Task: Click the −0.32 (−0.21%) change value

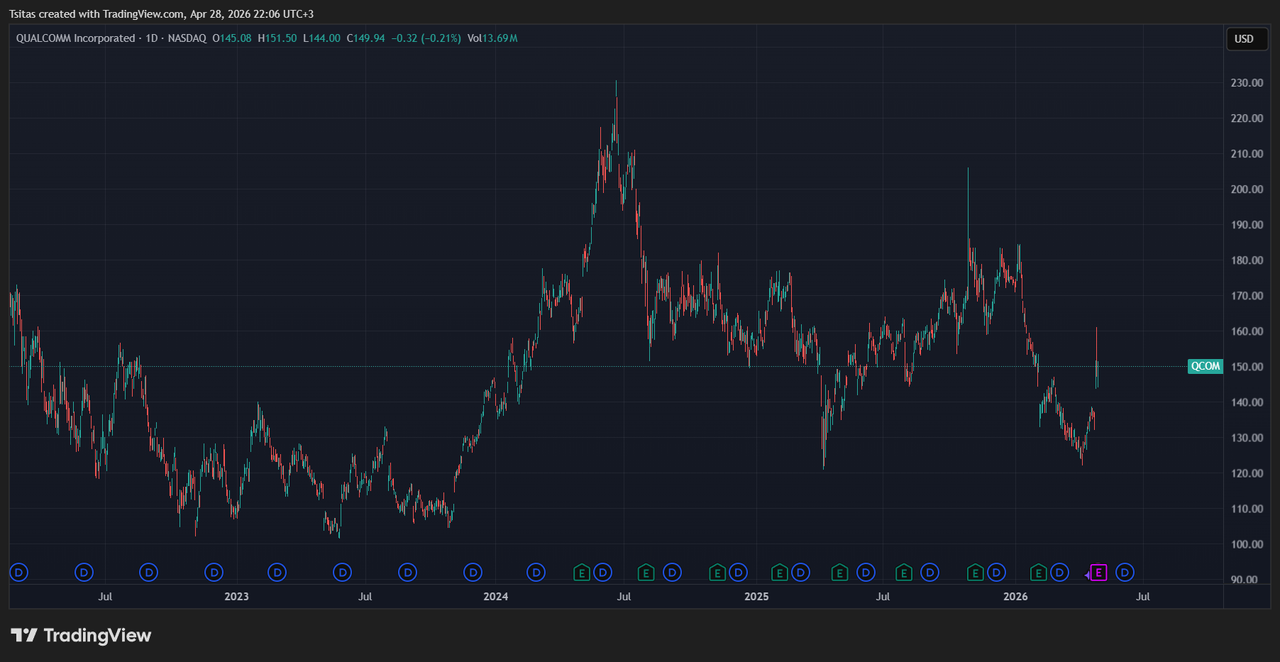Action: [427, 38]
